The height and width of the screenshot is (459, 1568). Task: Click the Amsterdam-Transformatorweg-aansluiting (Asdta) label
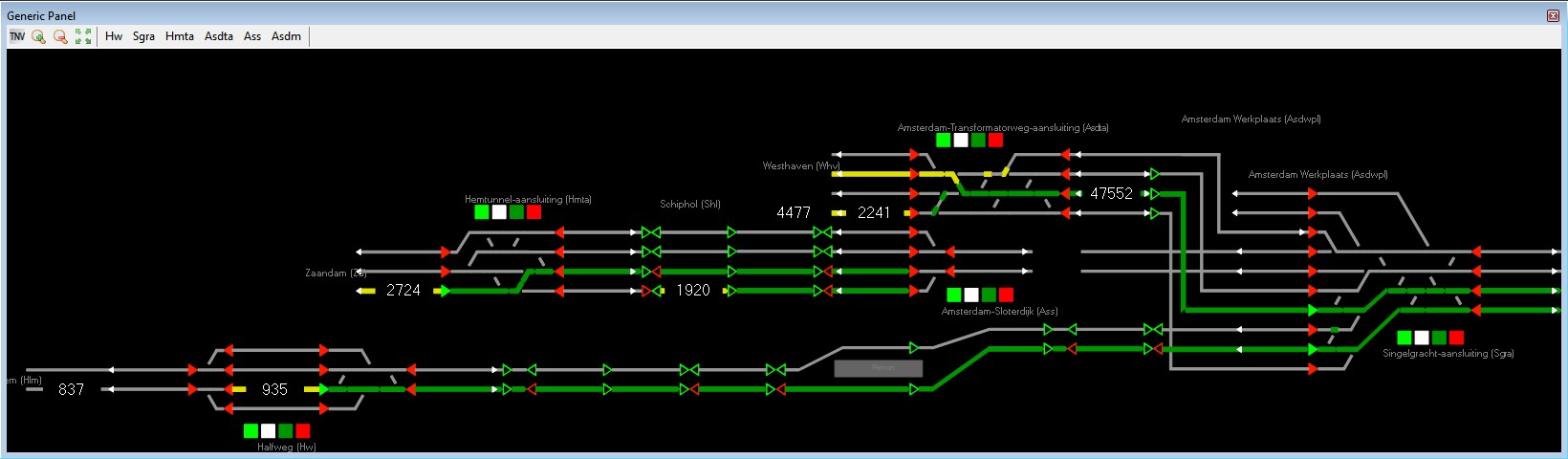[x=1003, y=127]
